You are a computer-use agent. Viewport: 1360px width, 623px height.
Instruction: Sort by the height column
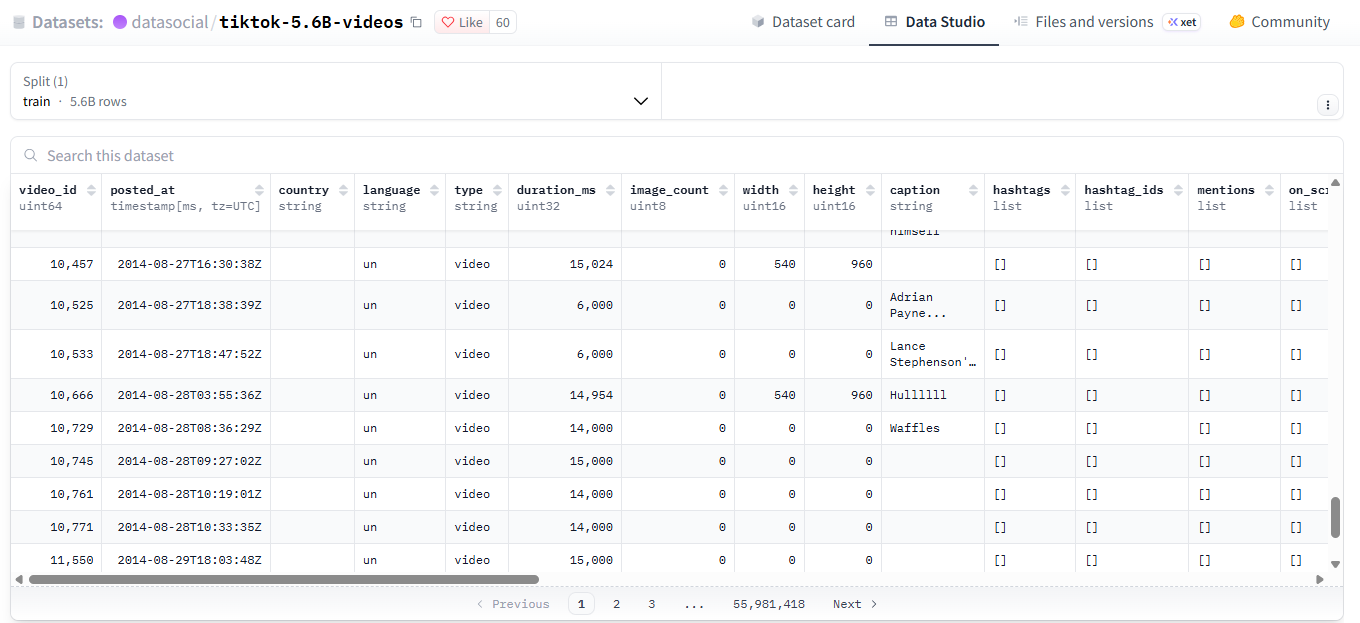click(870, 190)
